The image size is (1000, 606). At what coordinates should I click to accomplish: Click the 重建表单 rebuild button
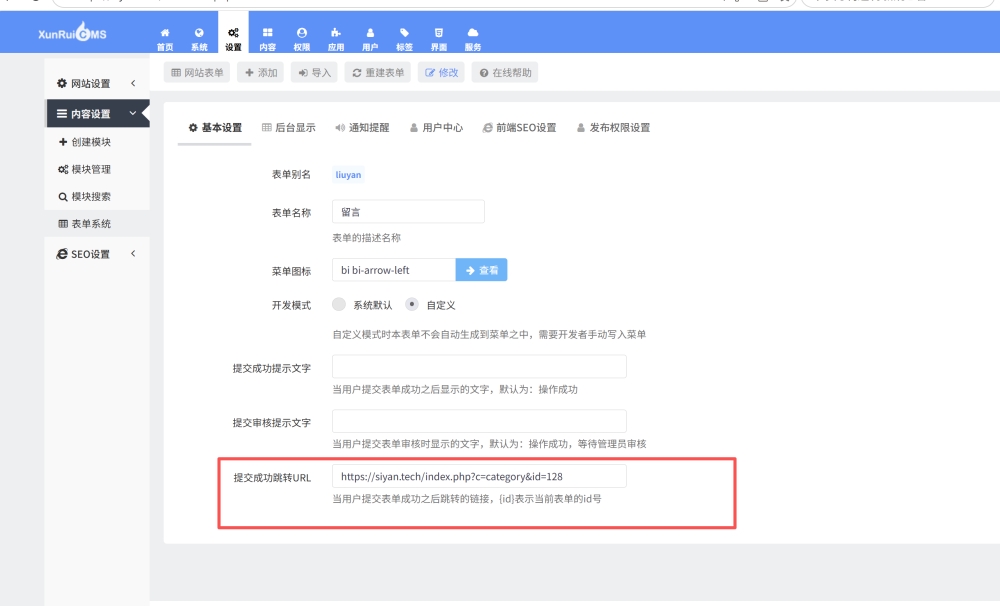click(x=378, y=73)
